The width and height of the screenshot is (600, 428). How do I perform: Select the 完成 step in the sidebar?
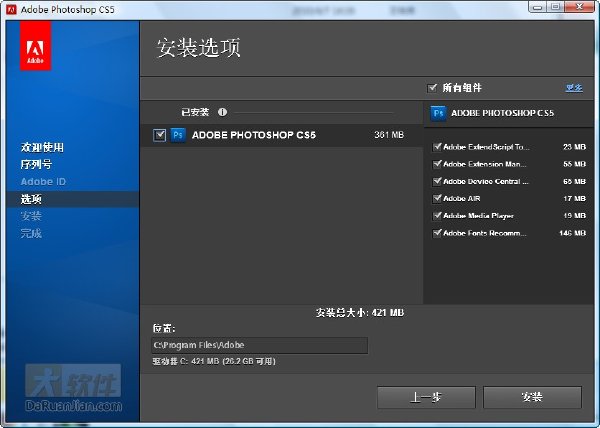click(x=31, y=233)
